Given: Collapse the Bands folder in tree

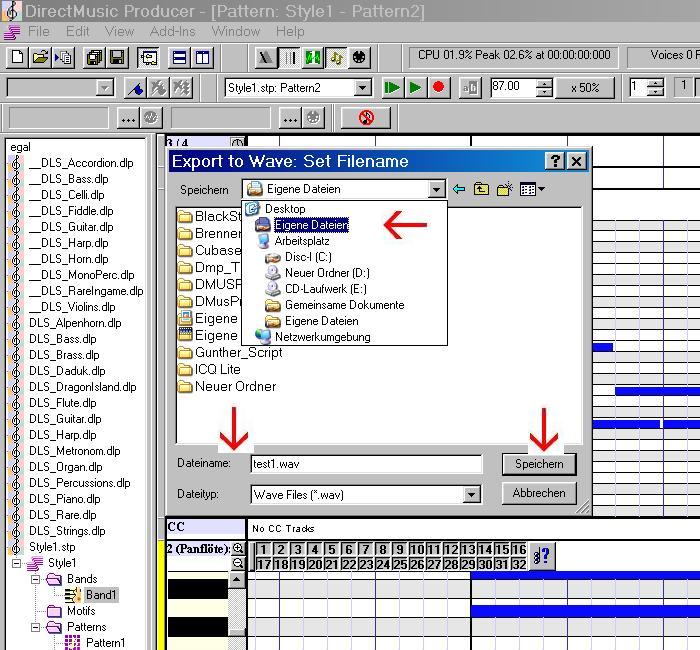Looking at the screenshot, I should (x=37, y=579).
